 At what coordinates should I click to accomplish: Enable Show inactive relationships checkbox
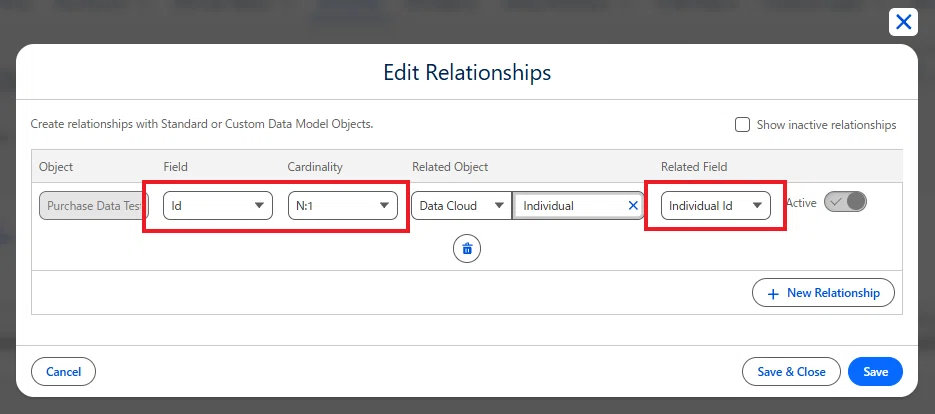[742, 125]
